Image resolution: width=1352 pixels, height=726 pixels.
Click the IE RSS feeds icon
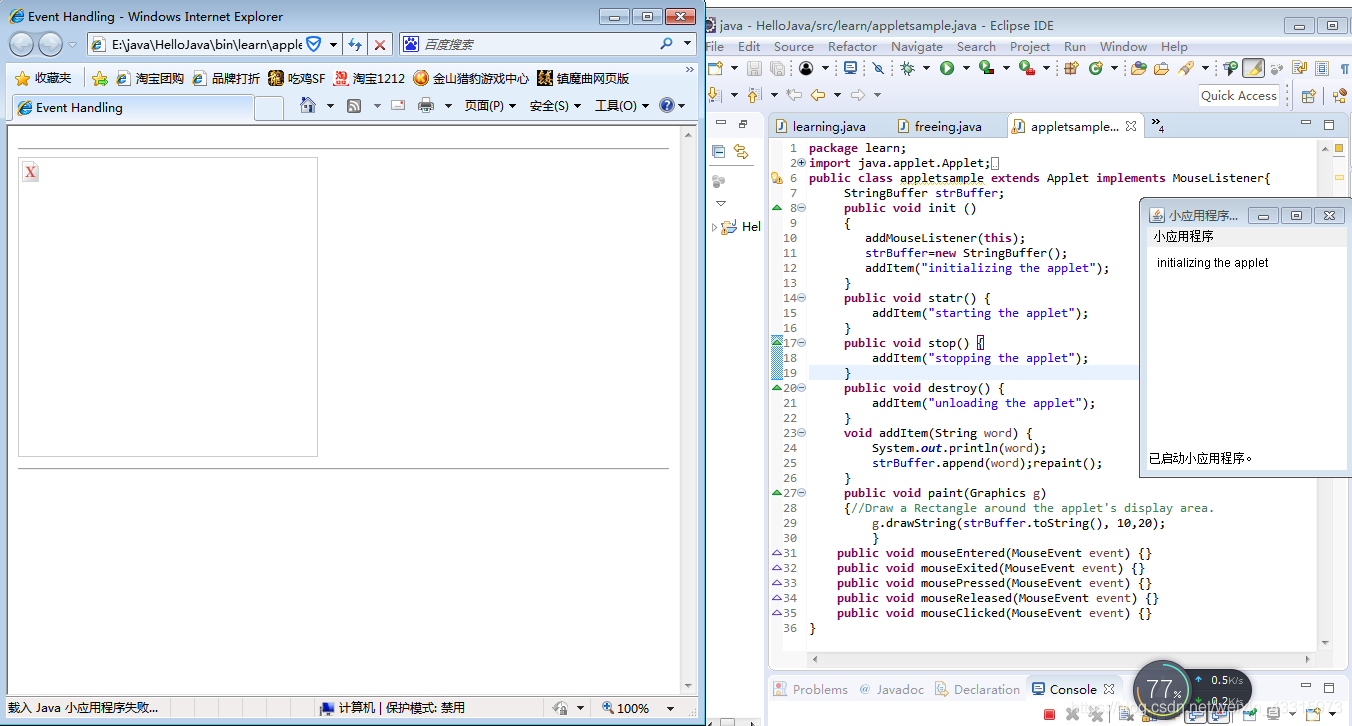(x=354, y=106)
